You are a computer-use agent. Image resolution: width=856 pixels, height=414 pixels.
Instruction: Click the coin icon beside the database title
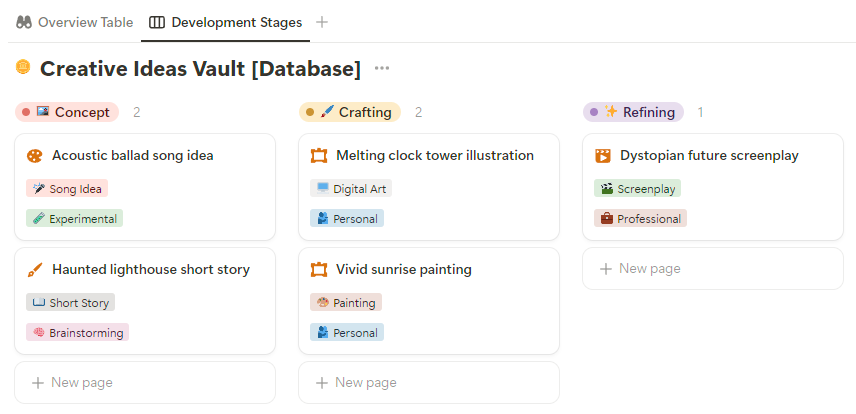(x=24, y=68)
